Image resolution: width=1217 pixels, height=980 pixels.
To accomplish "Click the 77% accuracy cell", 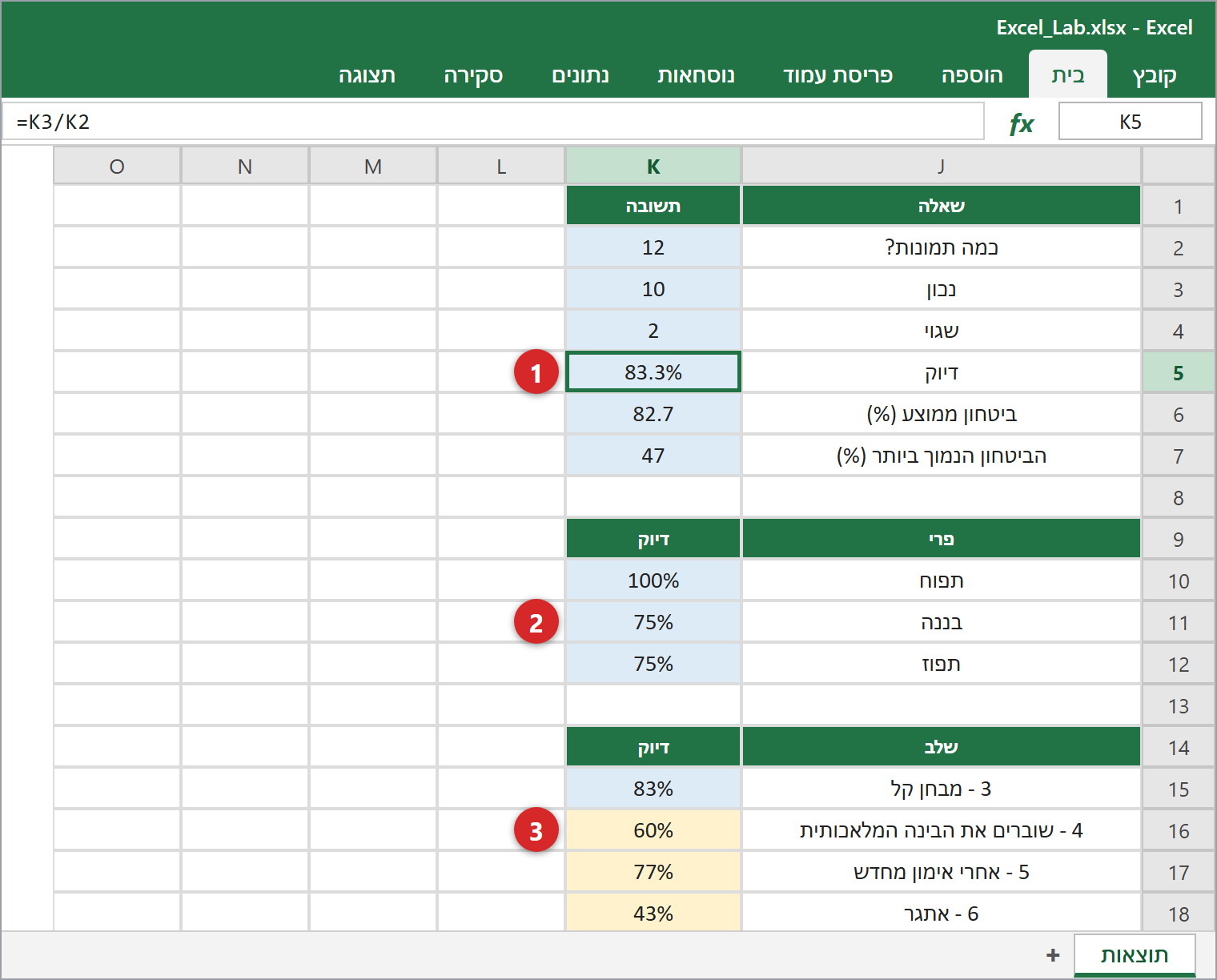I will [x=653, y=872].
